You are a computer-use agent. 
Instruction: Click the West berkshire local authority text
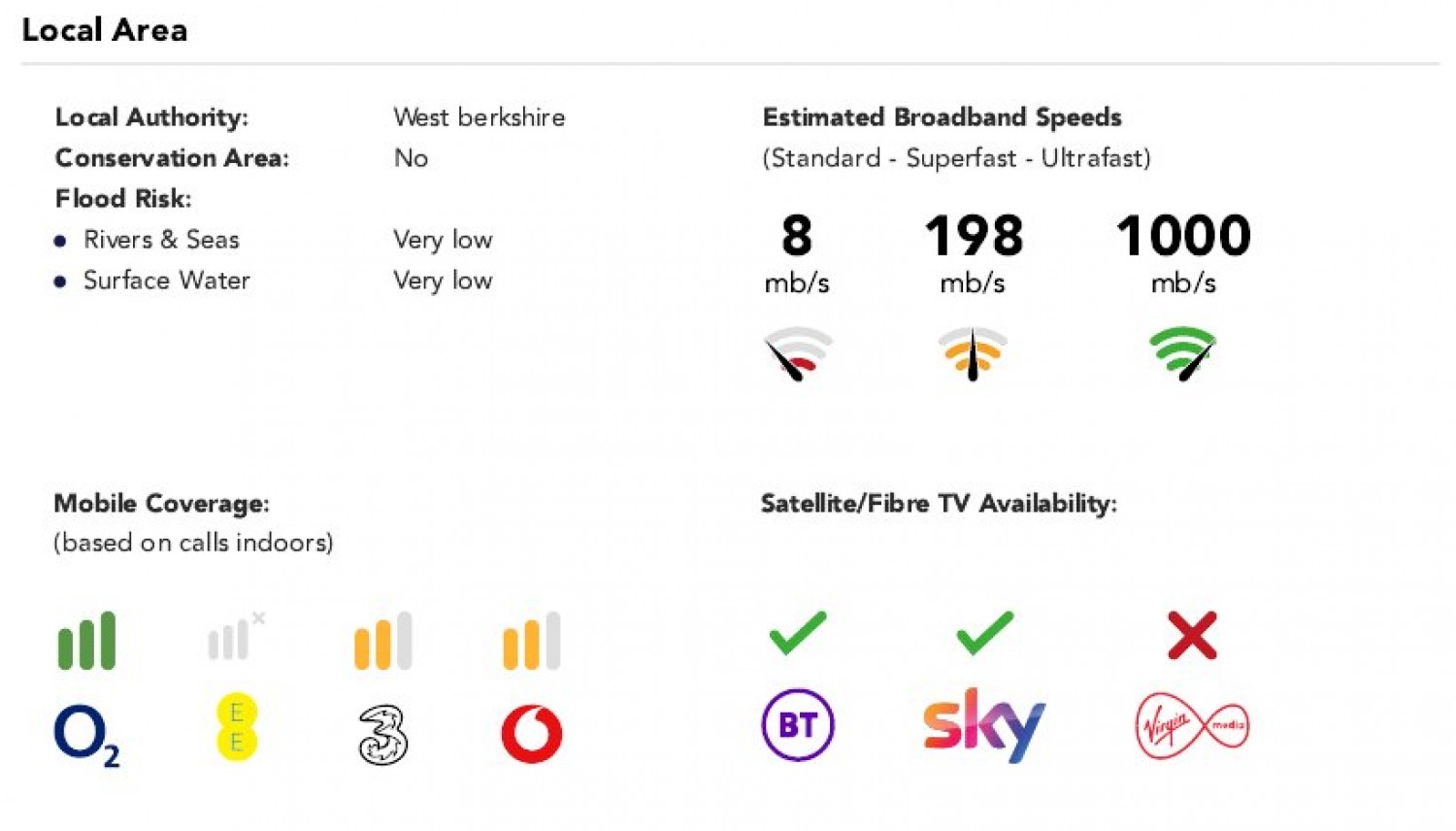tap(479, 117)
